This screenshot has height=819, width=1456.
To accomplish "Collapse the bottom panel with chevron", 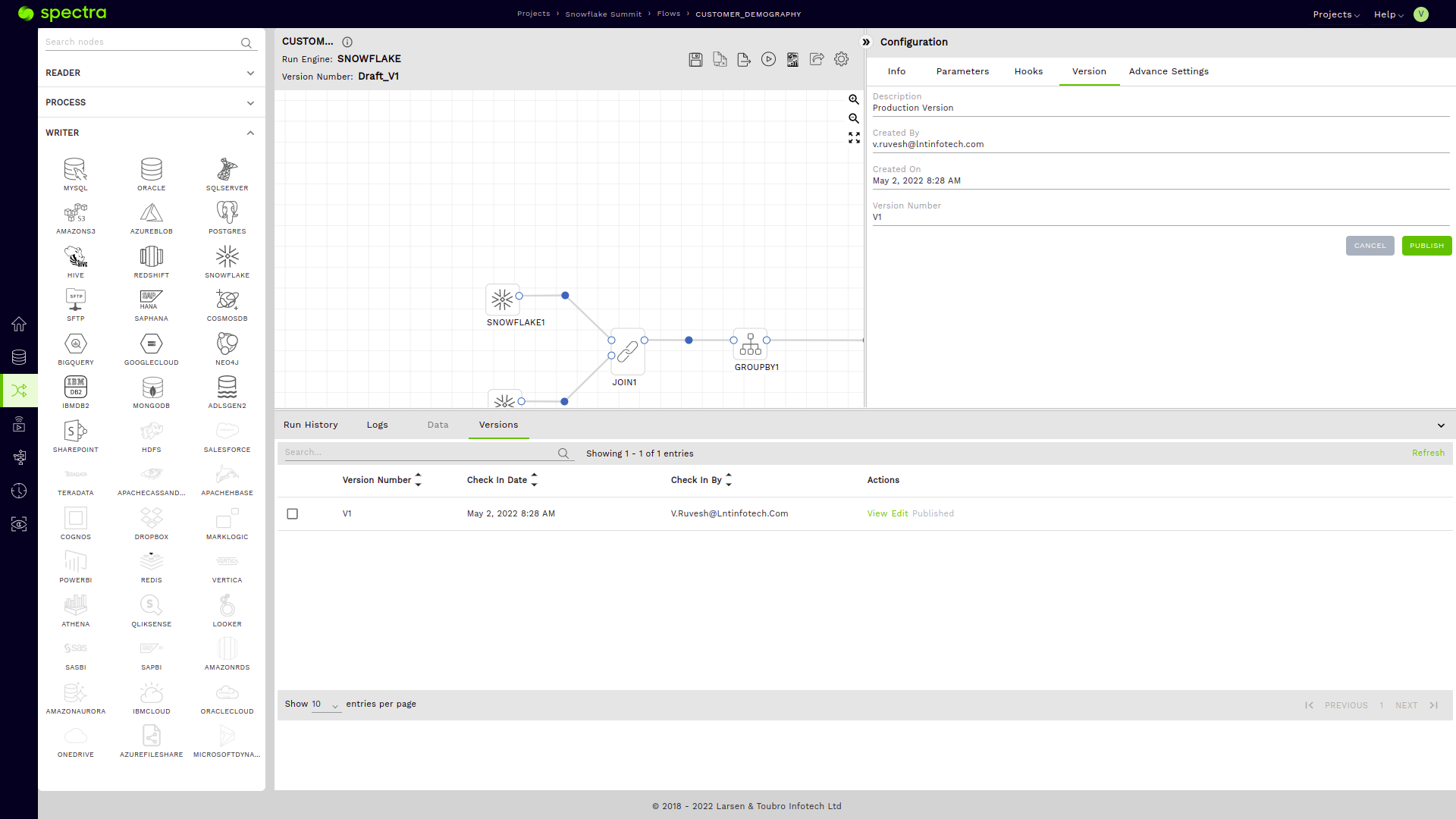I will 1441,425.
